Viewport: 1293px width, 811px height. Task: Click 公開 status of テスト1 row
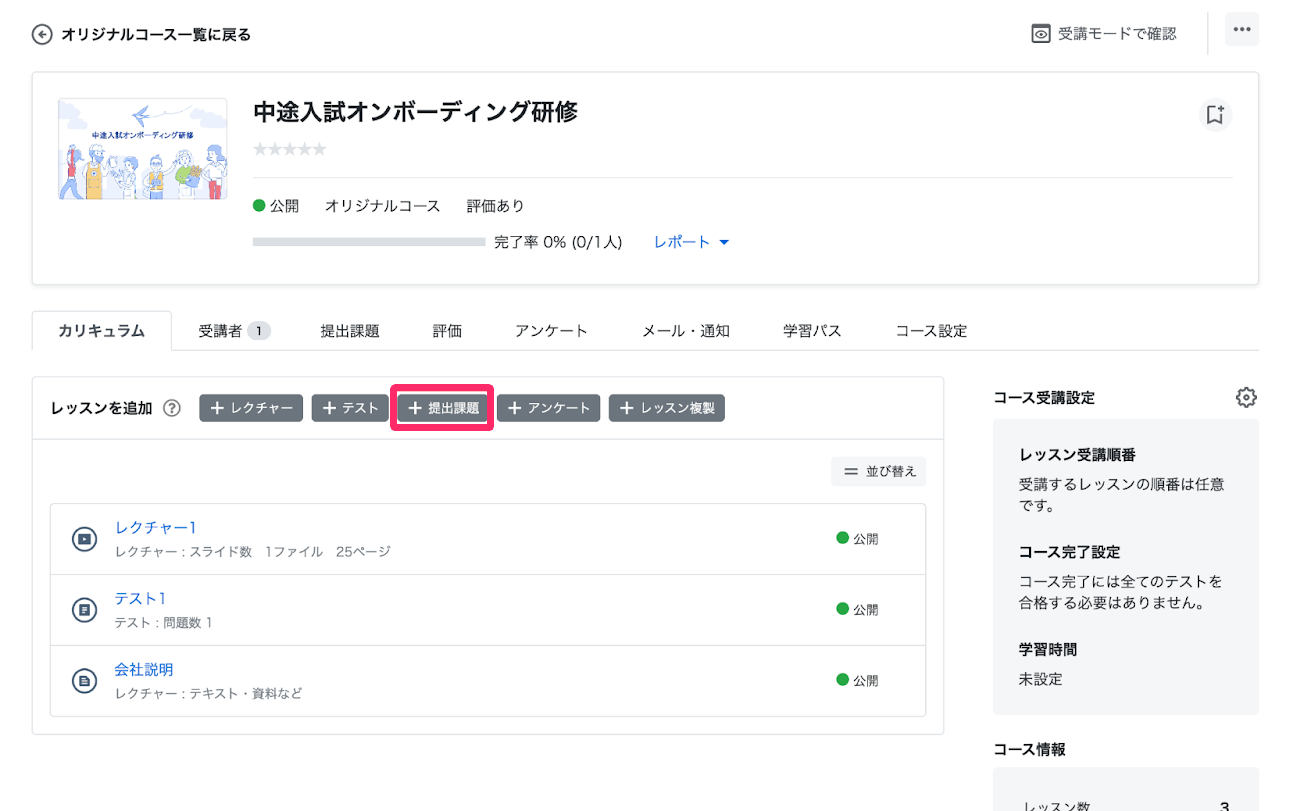(x=857, y=610)
